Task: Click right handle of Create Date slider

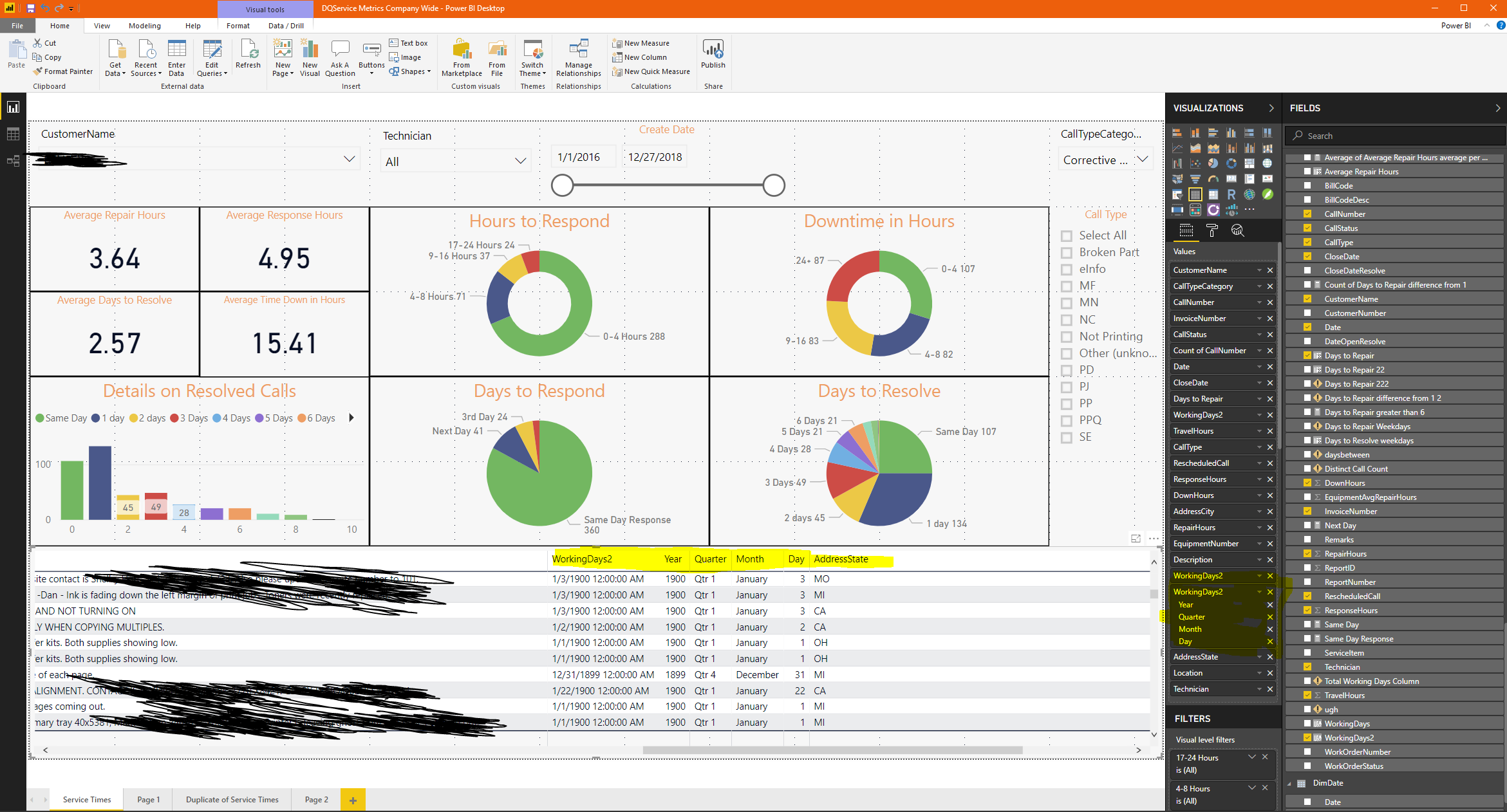Action: coord(774,185)
